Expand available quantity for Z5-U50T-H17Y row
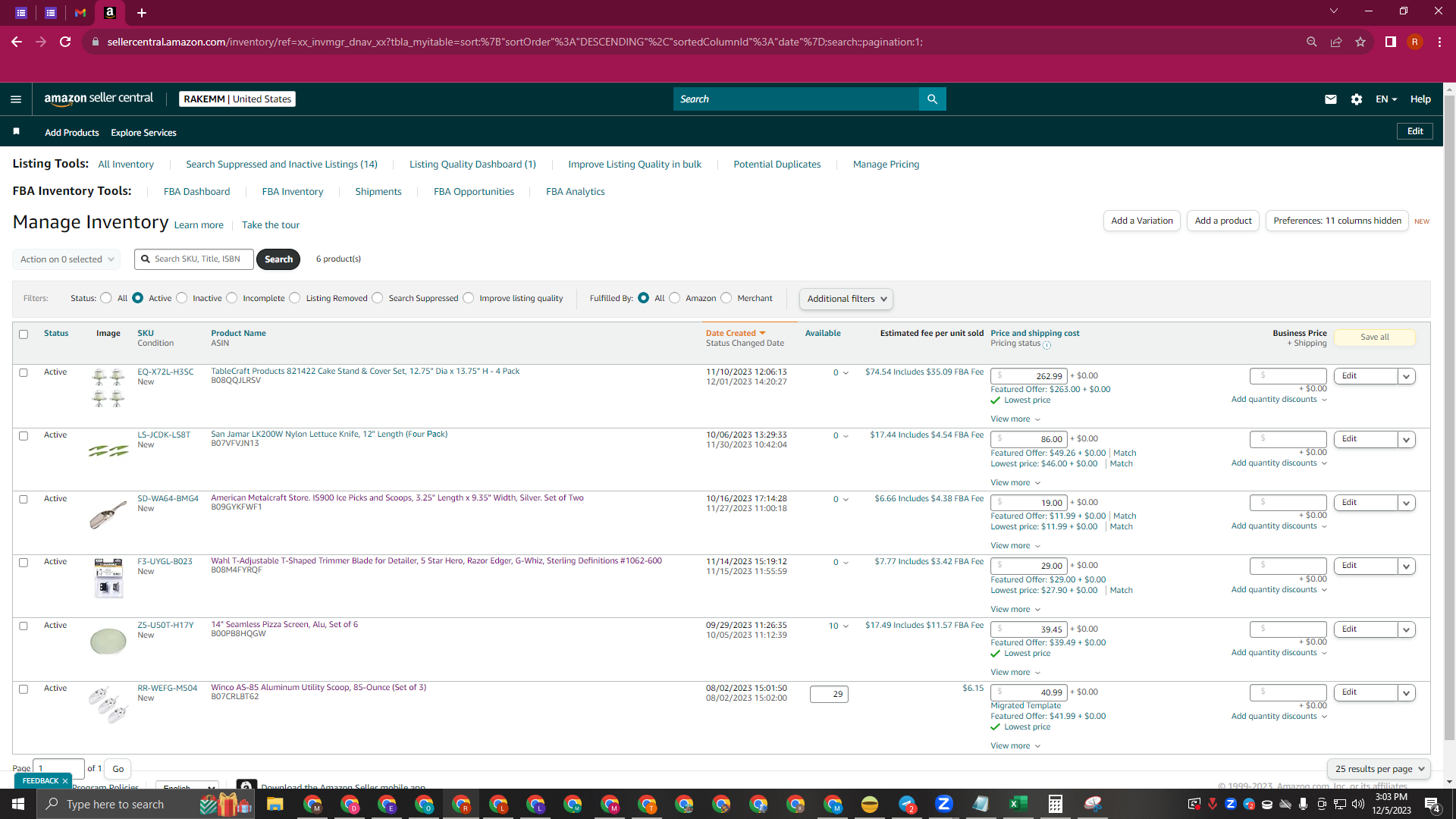The width and height of the screenshot is (1456, 819). click(x=839, y=626)
